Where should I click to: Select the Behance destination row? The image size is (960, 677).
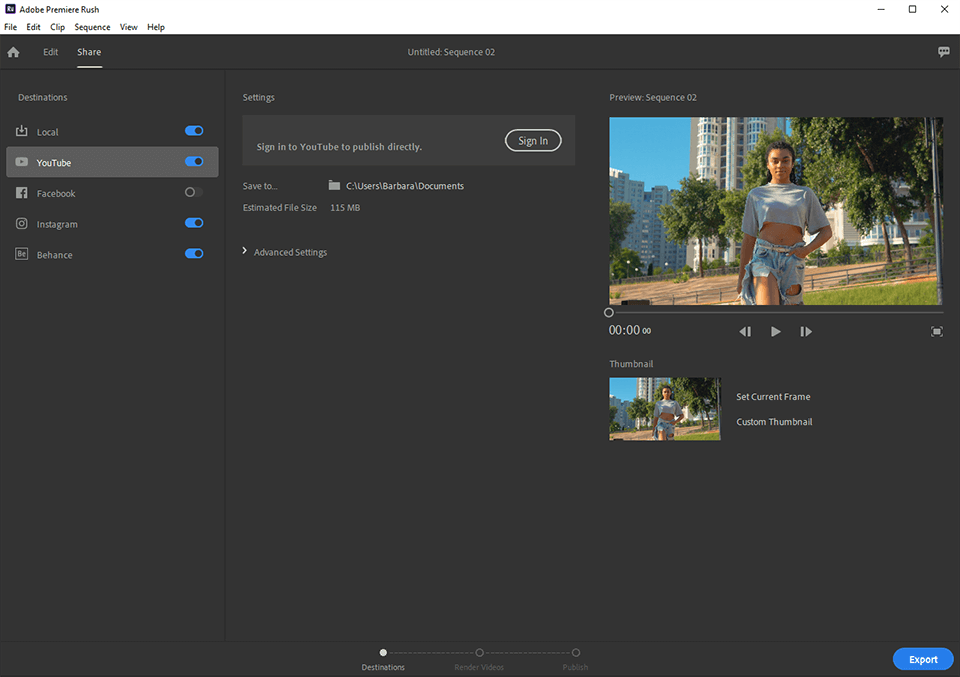coord(112,254)
